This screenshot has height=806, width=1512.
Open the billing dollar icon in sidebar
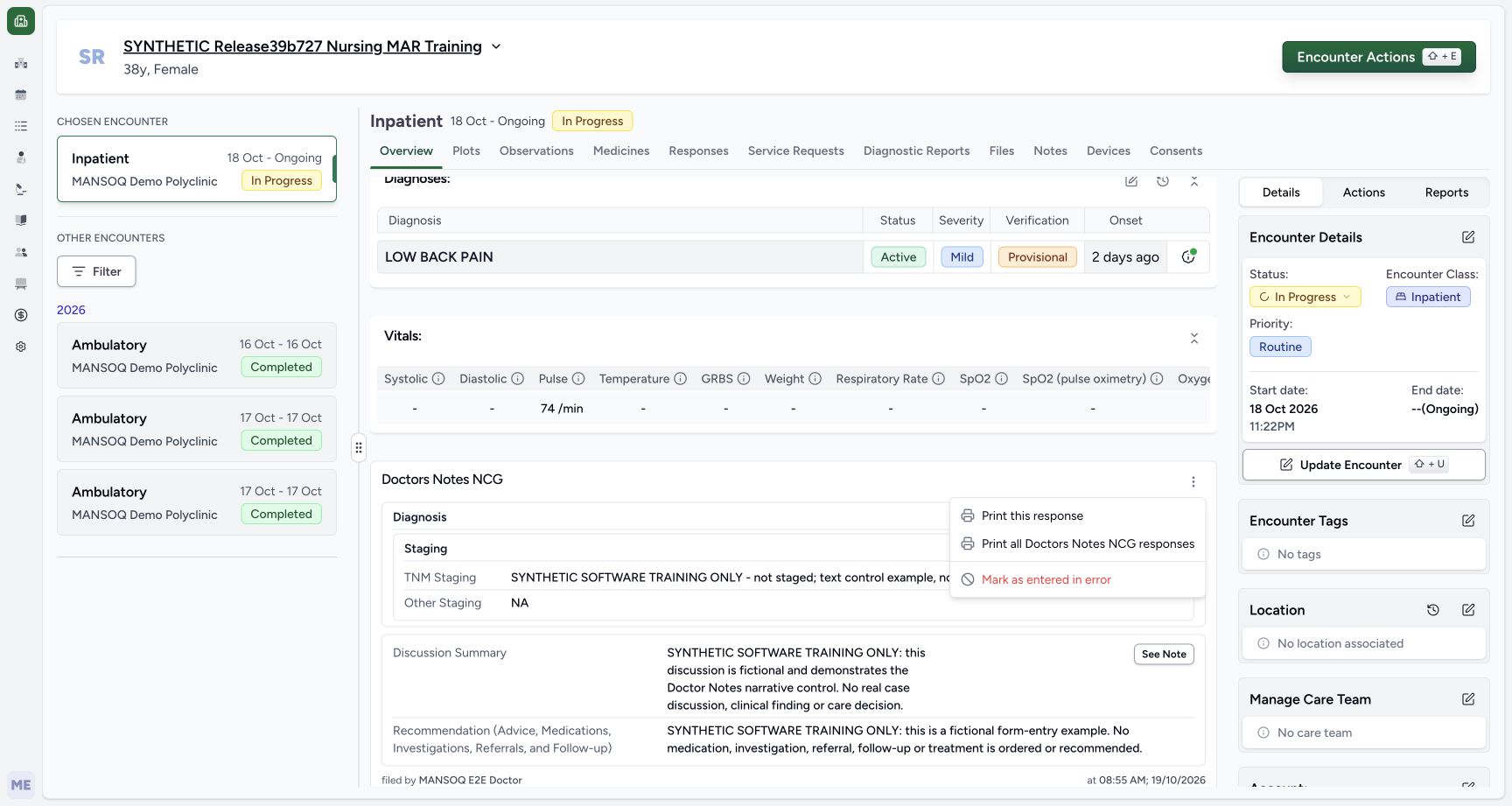21,315
